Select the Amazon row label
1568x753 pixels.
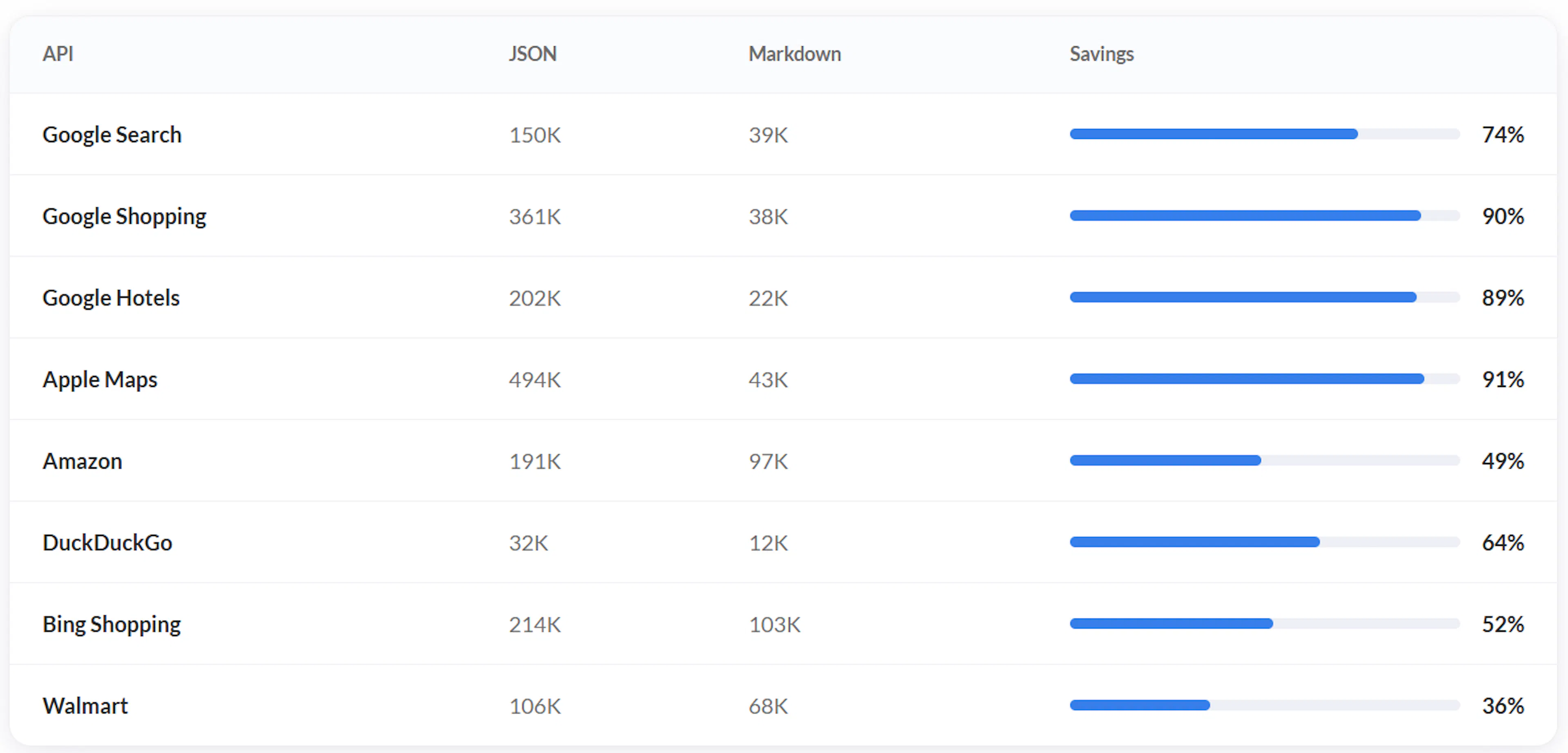[82, 461]
